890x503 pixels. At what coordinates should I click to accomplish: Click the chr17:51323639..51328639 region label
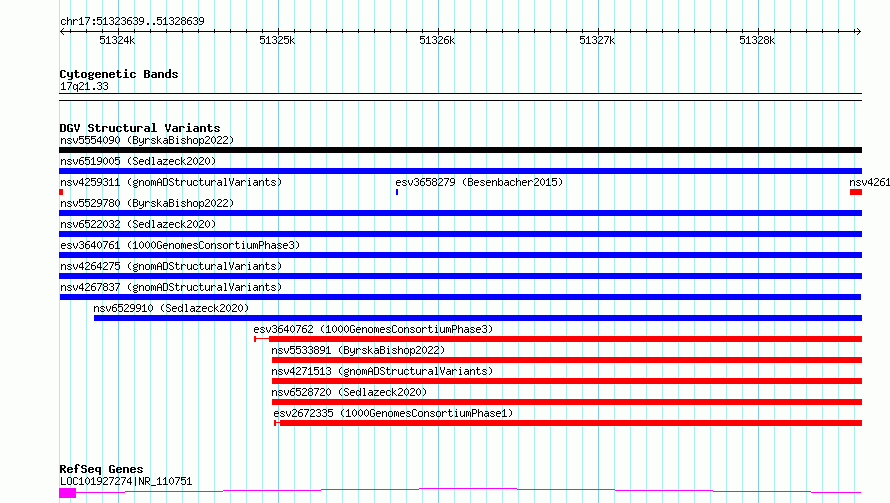click(132, 22)
